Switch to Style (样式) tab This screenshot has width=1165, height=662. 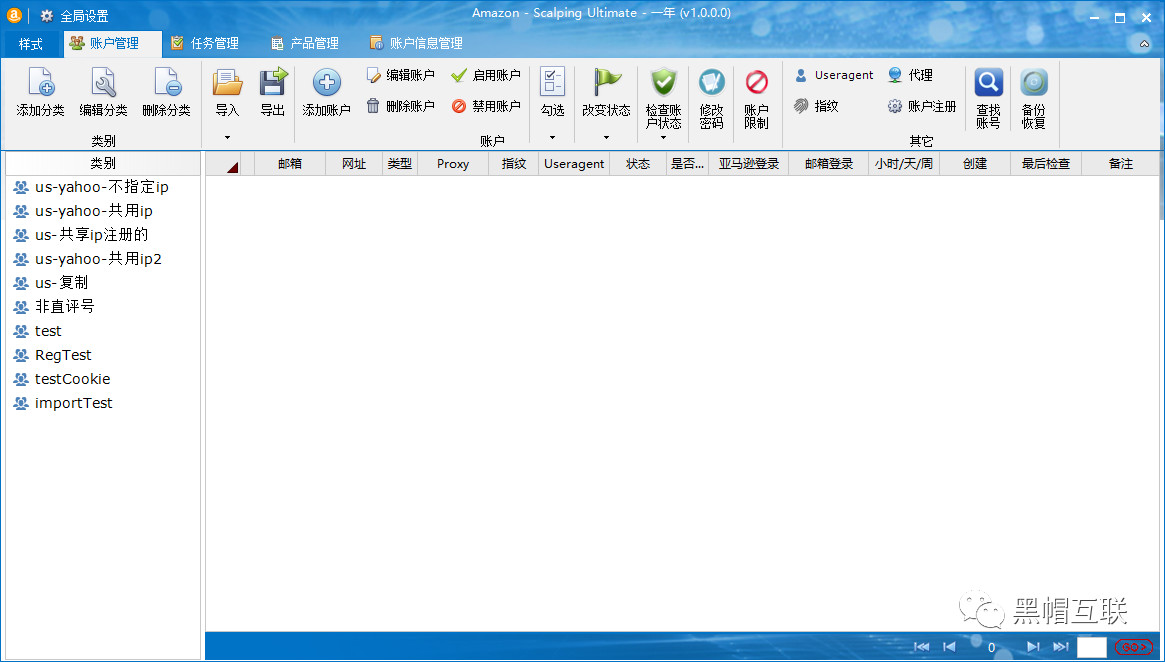click(x=31, y=44)
